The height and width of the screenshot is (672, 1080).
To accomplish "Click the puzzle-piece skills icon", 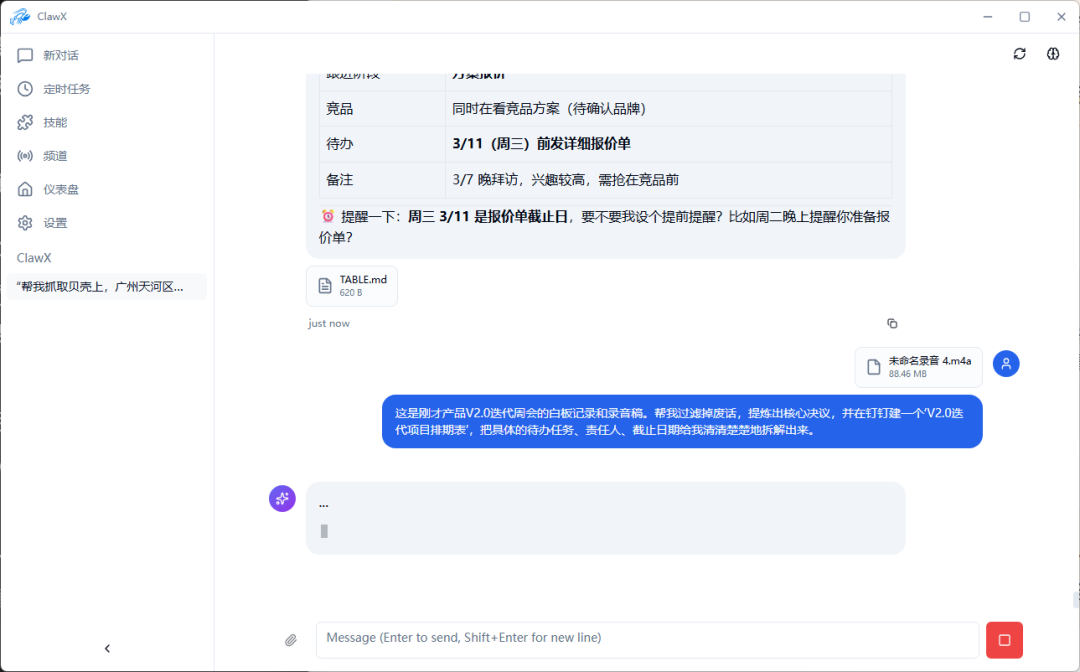I will pyautogui.click(x=25, y=123).
